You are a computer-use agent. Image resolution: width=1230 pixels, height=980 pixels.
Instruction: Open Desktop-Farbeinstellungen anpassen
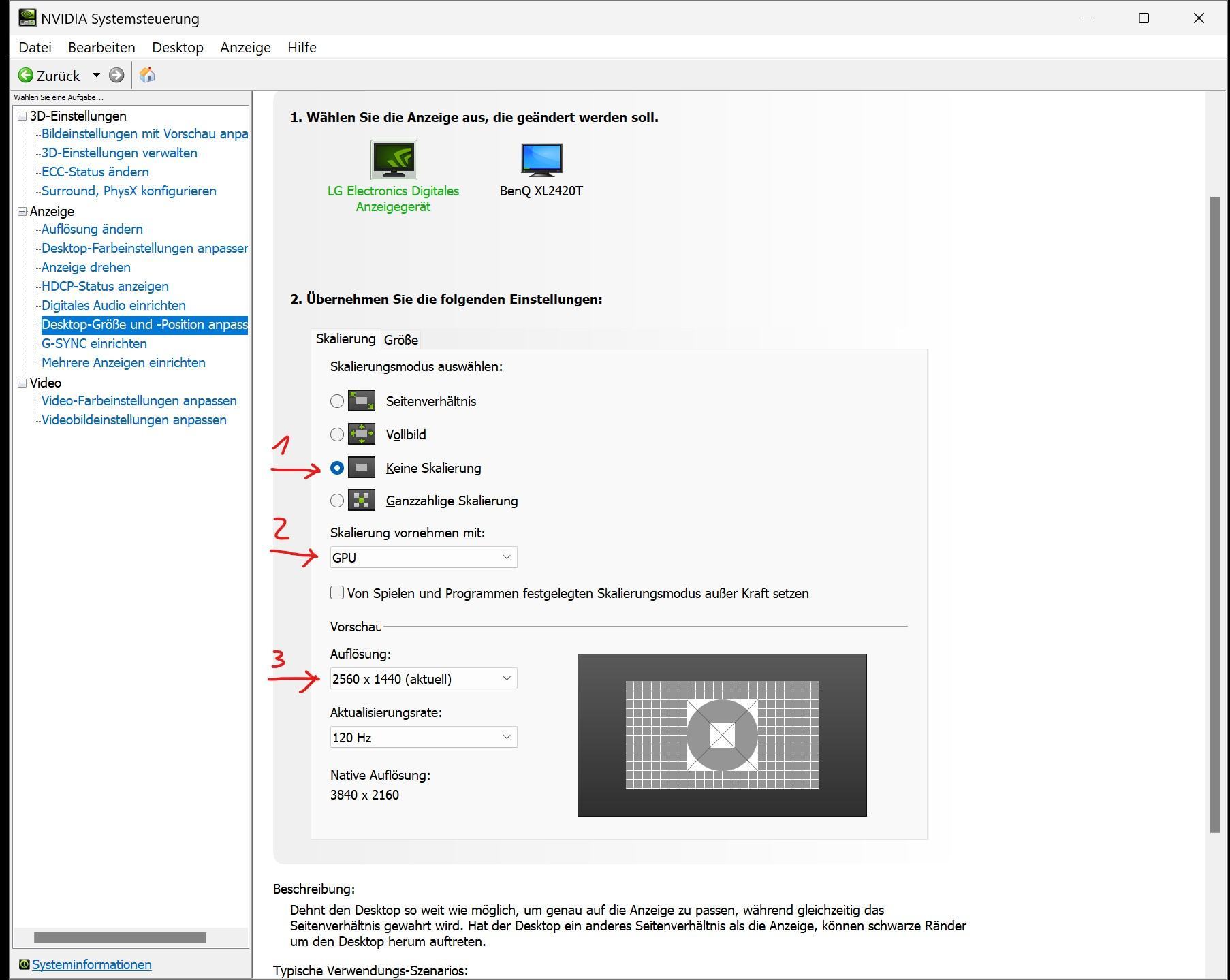pyautogui.click(x=144, y=249)
